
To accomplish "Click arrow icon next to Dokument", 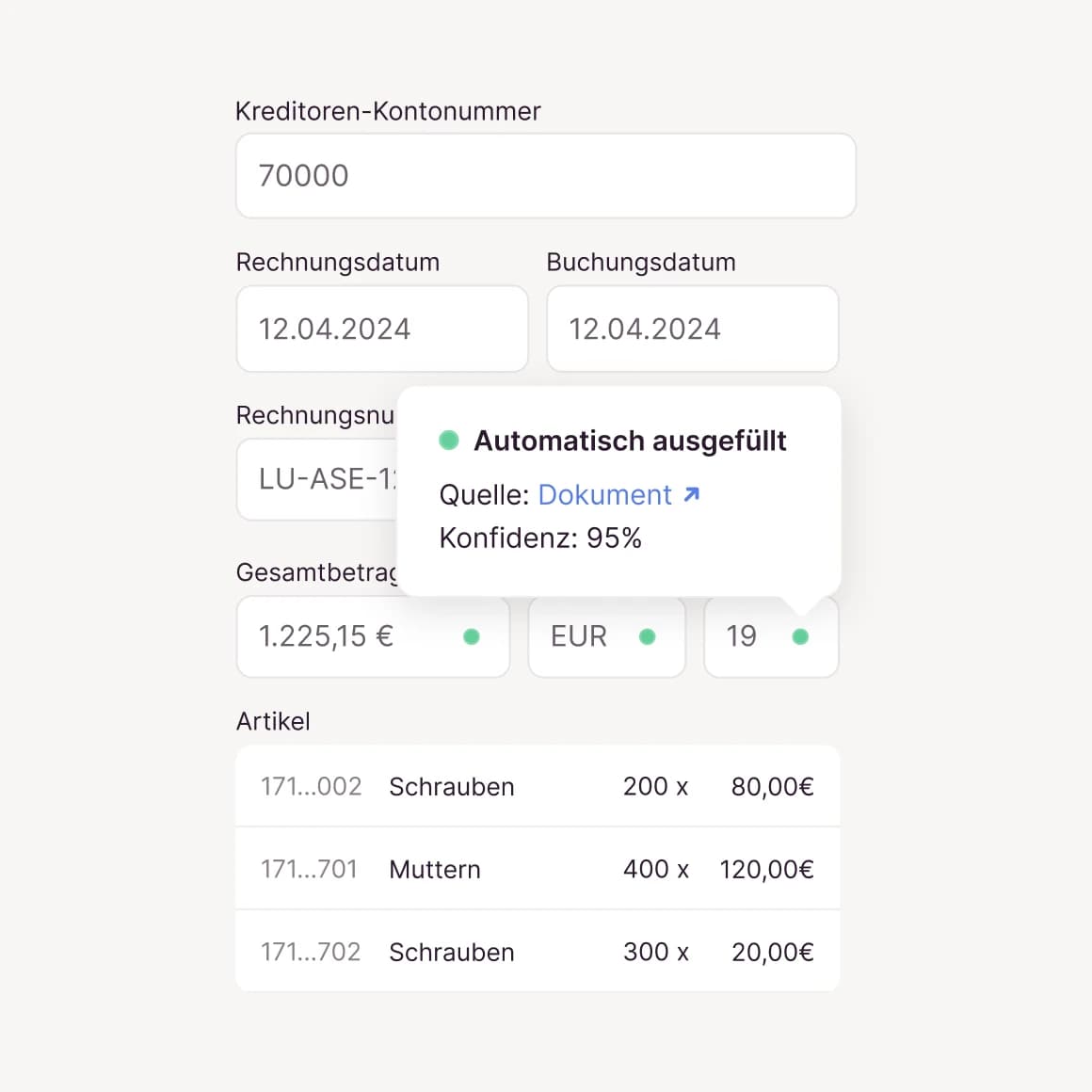I will pos(692,494).
